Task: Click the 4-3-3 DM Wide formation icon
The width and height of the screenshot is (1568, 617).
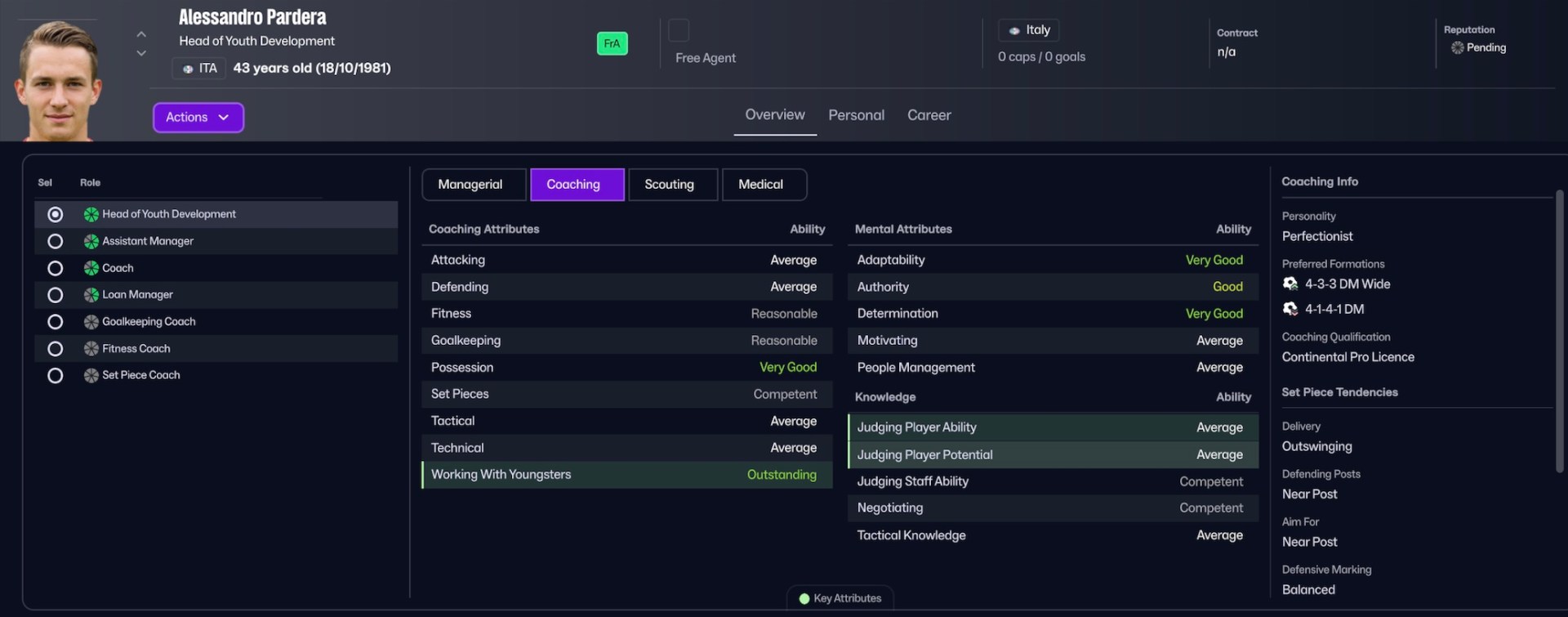Action: click(1290, 284)
